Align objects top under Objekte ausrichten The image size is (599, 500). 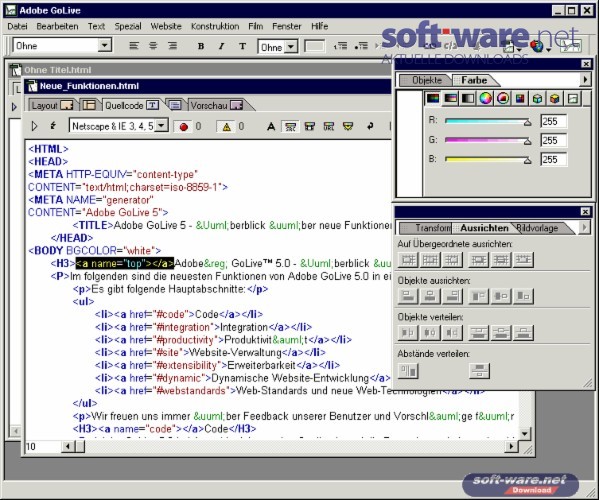(x=479, y=296)
